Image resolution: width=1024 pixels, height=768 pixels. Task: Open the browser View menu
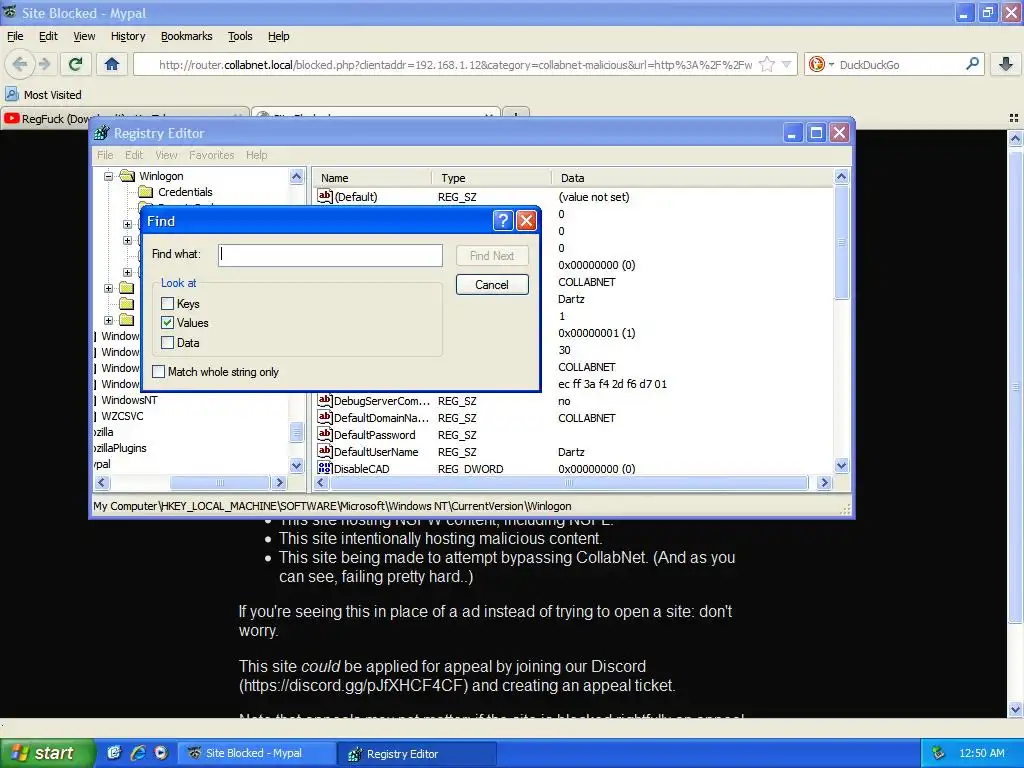coord(84,37)
